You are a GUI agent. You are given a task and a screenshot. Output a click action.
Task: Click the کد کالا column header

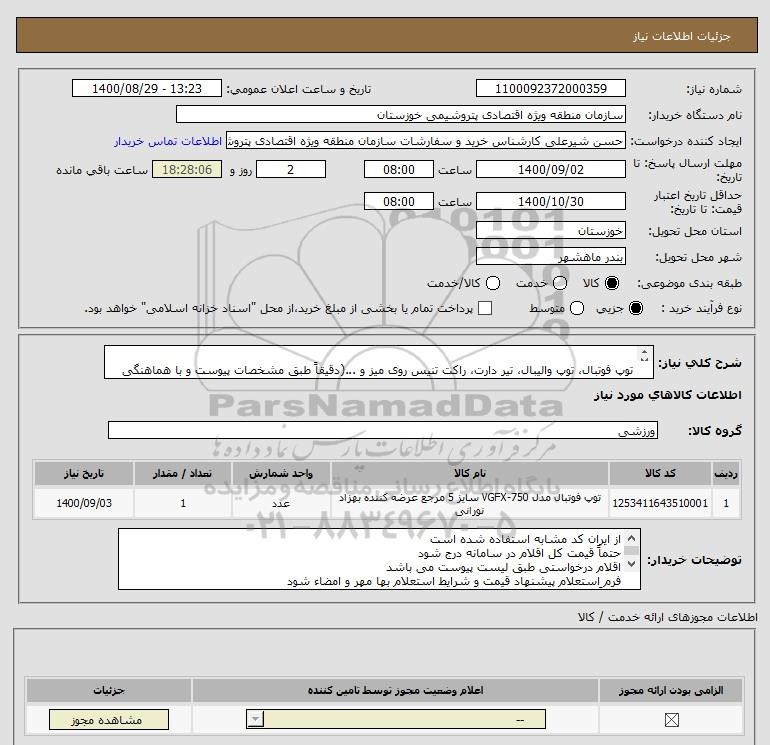pos(660,473)
